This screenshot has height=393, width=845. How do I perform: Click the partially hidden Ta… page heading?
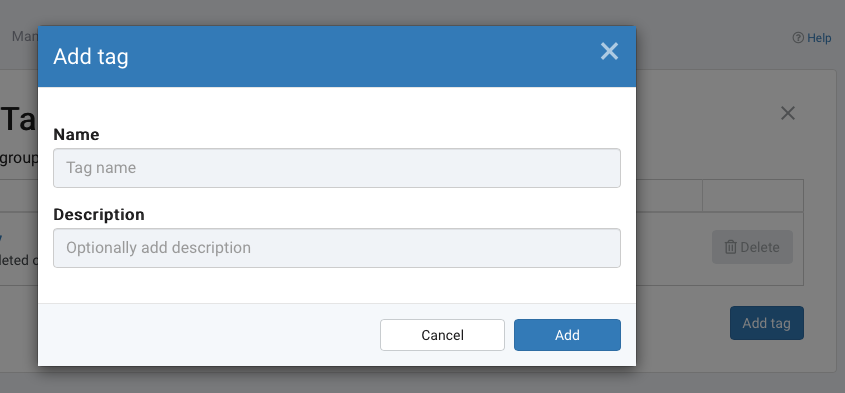19,120
